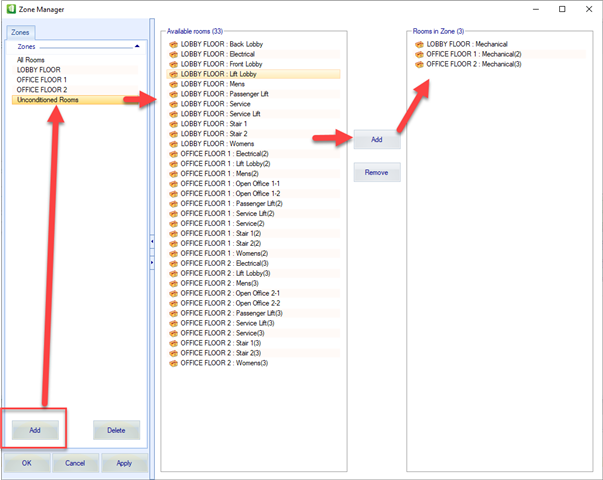Screen dimensions: 603x480
Task: Click the icon for OFFICE FLOOR 2 : Electrical(3)
Action: [x=173, y=263]
